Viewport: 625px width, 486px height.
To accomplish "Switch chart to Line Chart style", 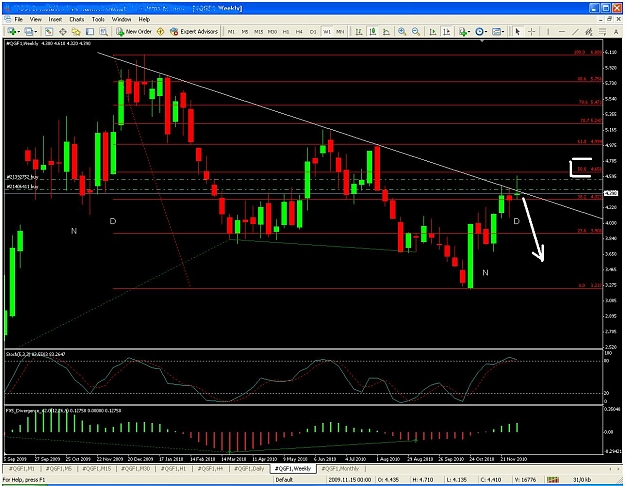I will point(386,31).
